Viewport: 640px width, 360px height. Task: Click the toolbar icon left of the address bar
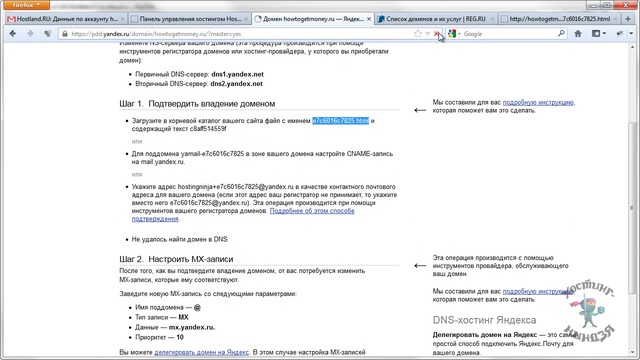(48, 34)
